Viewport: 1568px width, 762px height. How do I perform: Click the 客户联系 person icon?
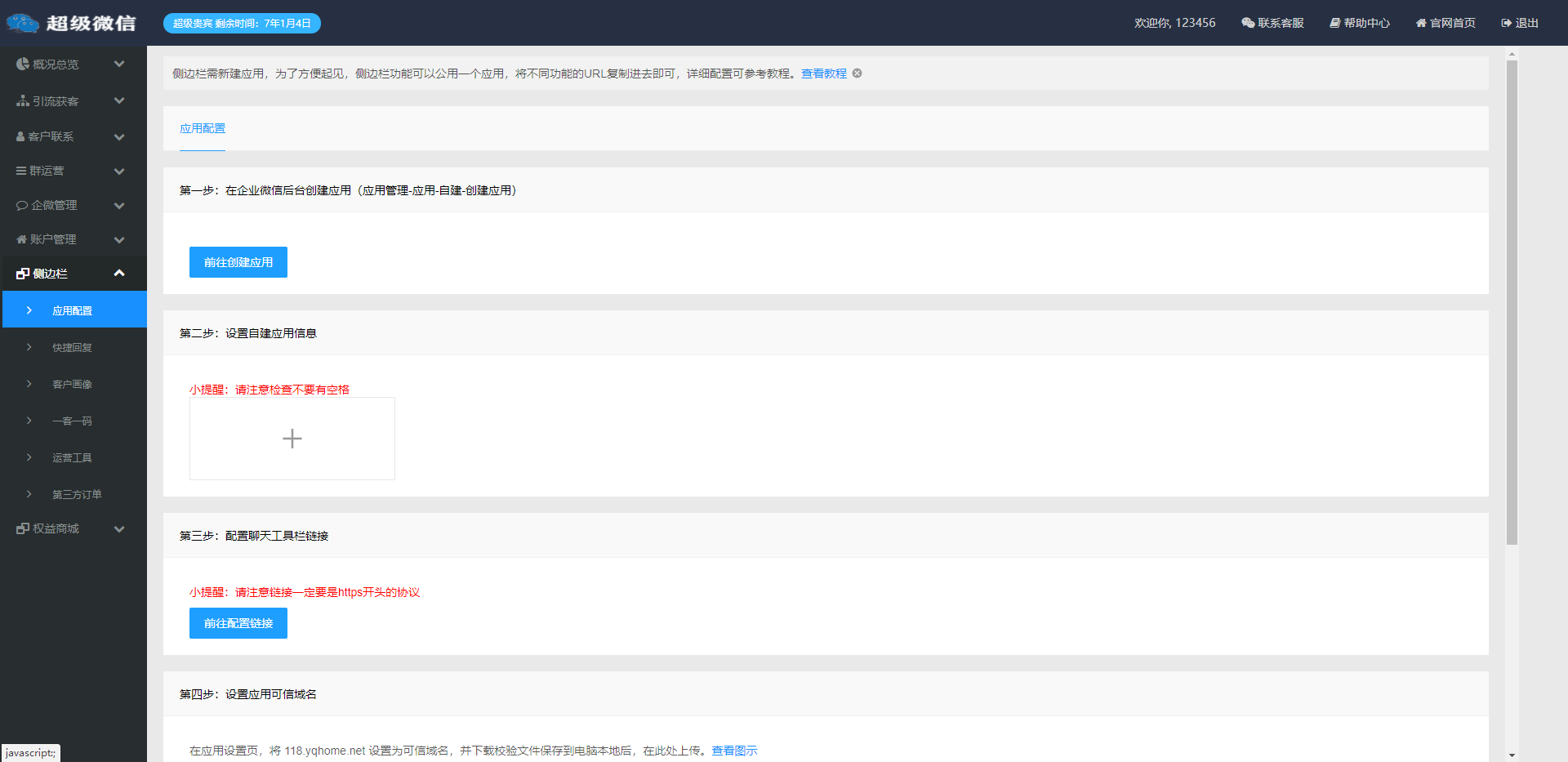[x=20, y=136]
